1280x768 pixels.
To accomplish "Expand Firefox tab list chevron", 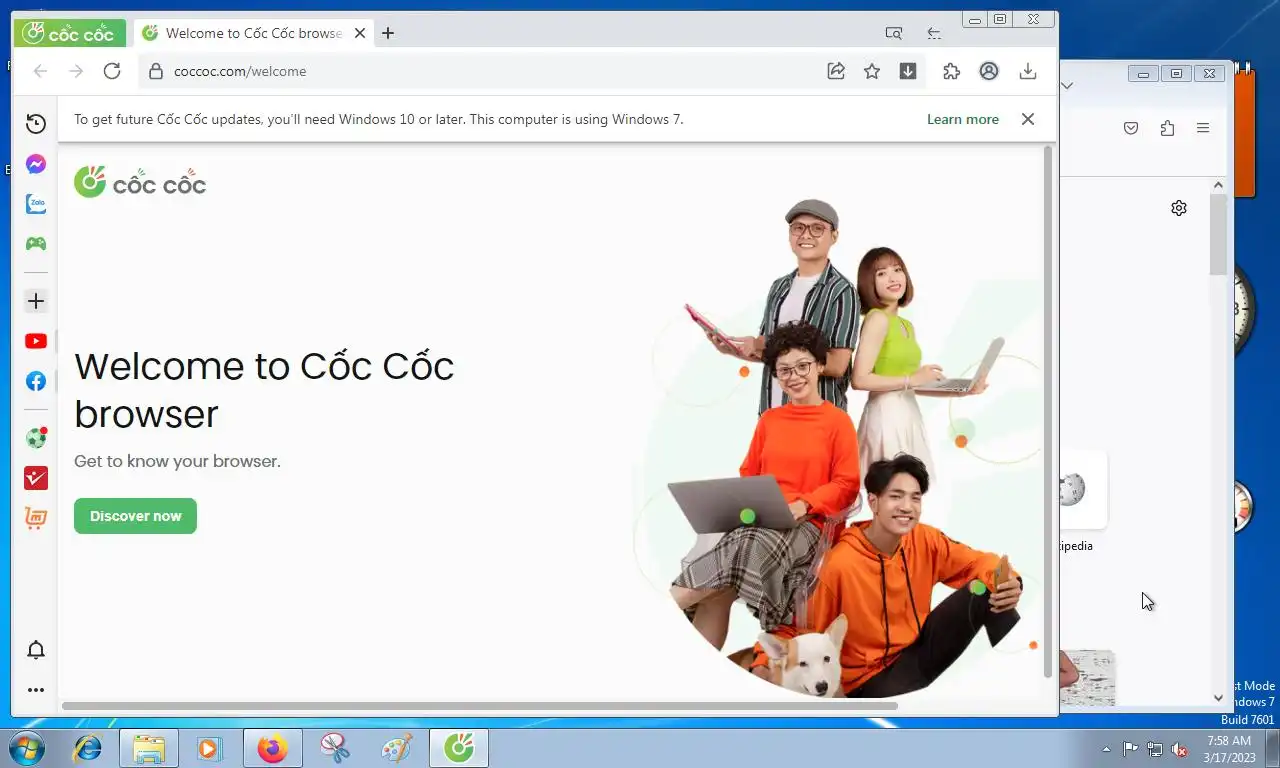I will click(x=1067, y=86).
